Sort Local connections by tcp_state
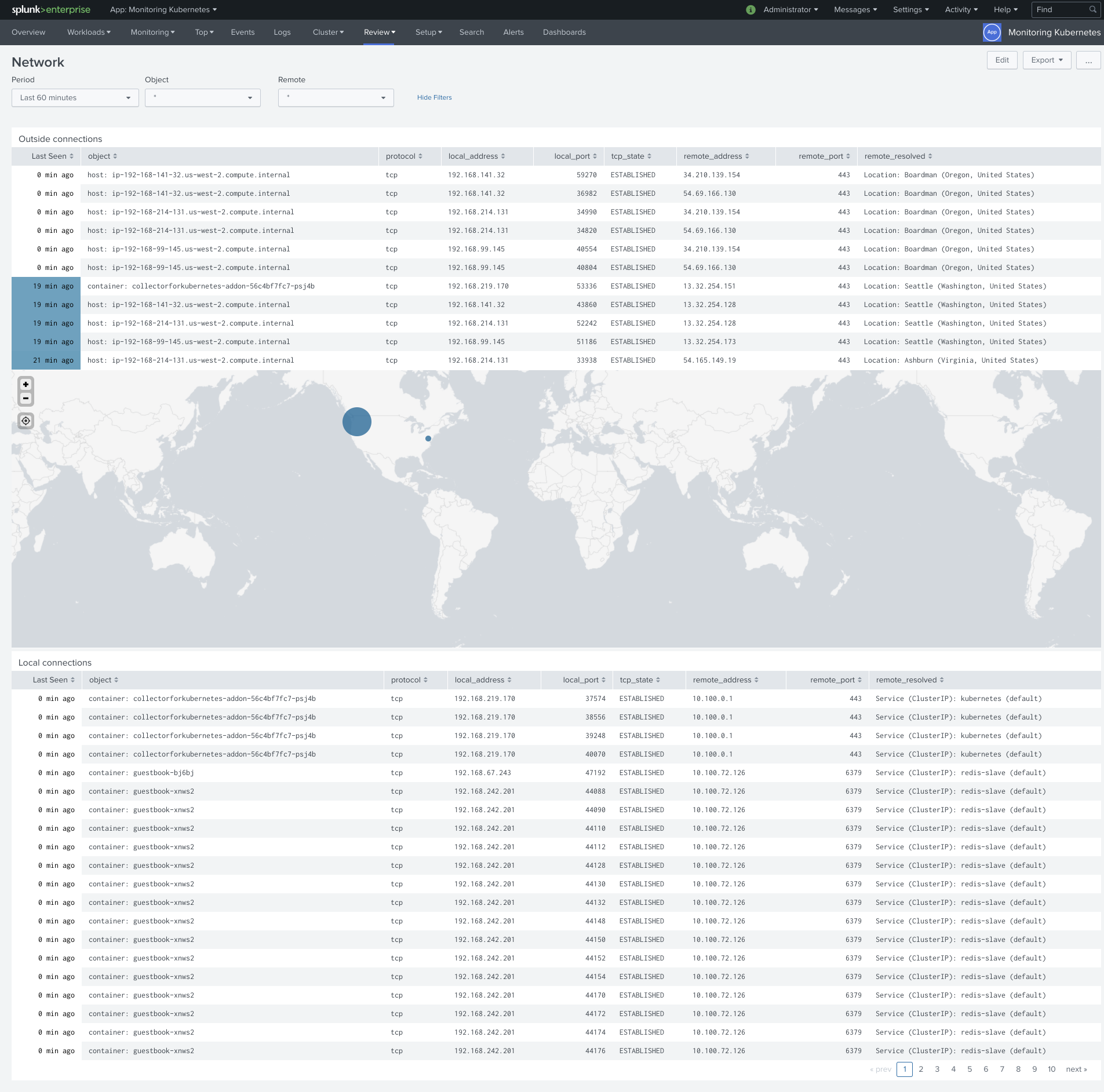The height and width of the screenshot is (1092, 1104). coord(640,680)
